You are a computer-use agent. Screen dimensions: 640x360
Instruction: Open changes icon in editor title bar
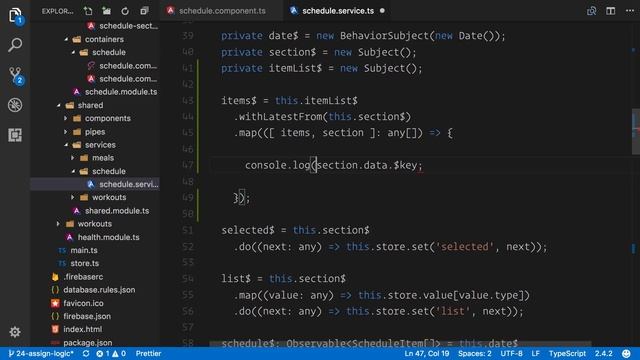[x=591, y=11]
